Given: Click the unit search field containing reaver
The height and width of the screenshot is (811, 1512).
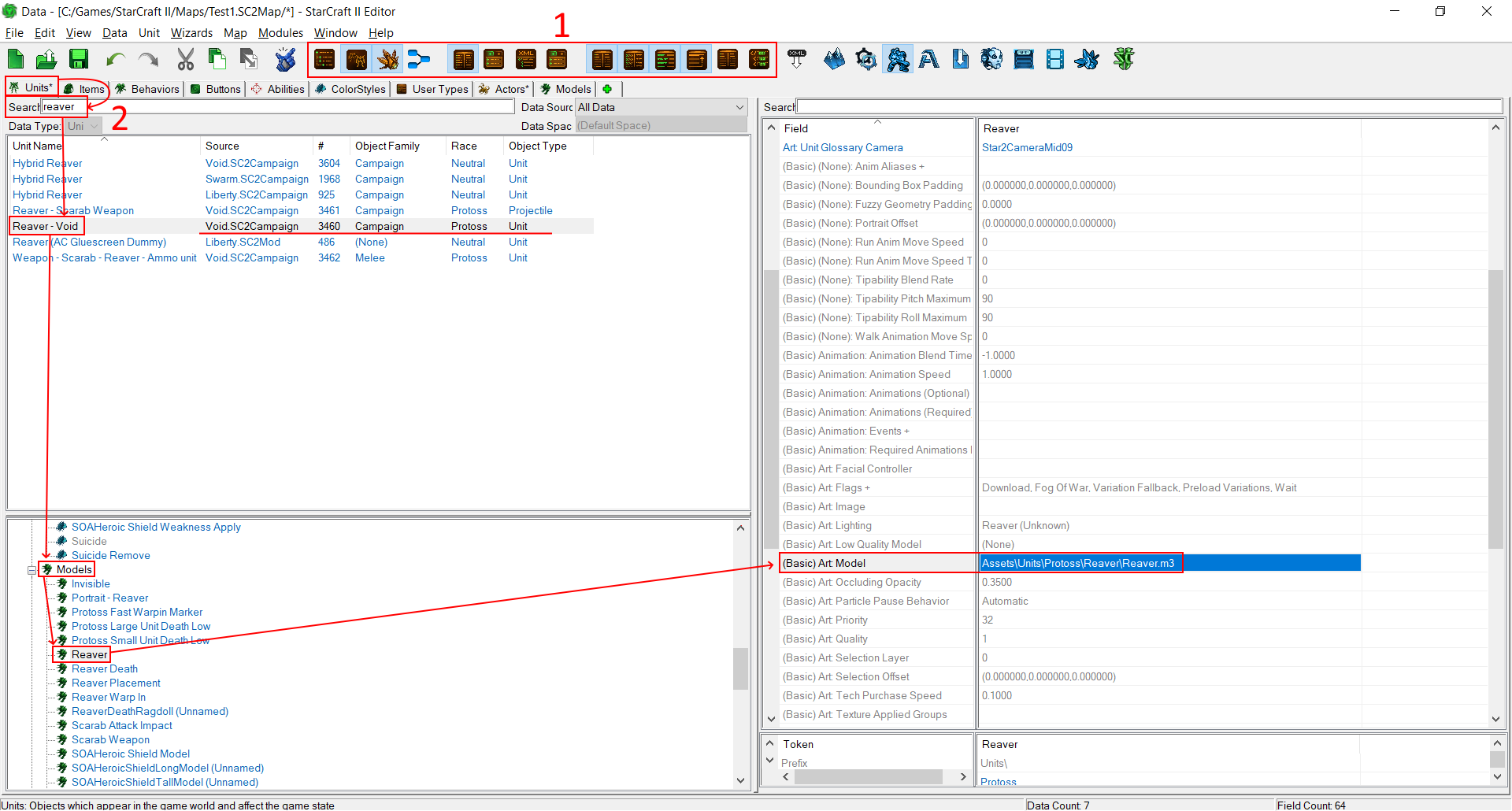Looking at the screenshot, I should click(277, 107).
